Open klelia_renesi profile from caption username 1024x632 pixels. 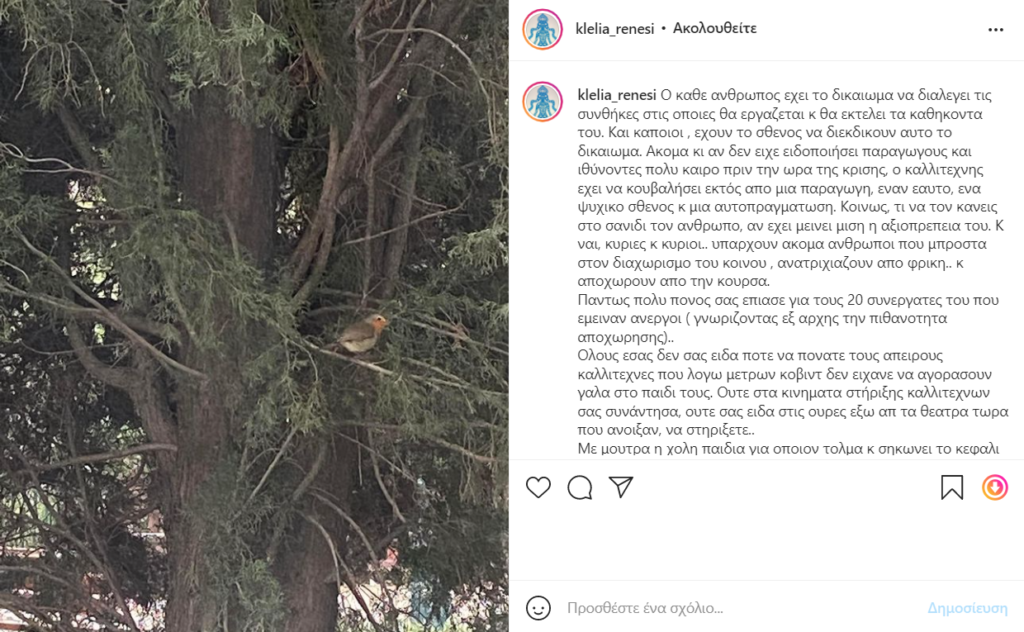[x=616, y=95]
